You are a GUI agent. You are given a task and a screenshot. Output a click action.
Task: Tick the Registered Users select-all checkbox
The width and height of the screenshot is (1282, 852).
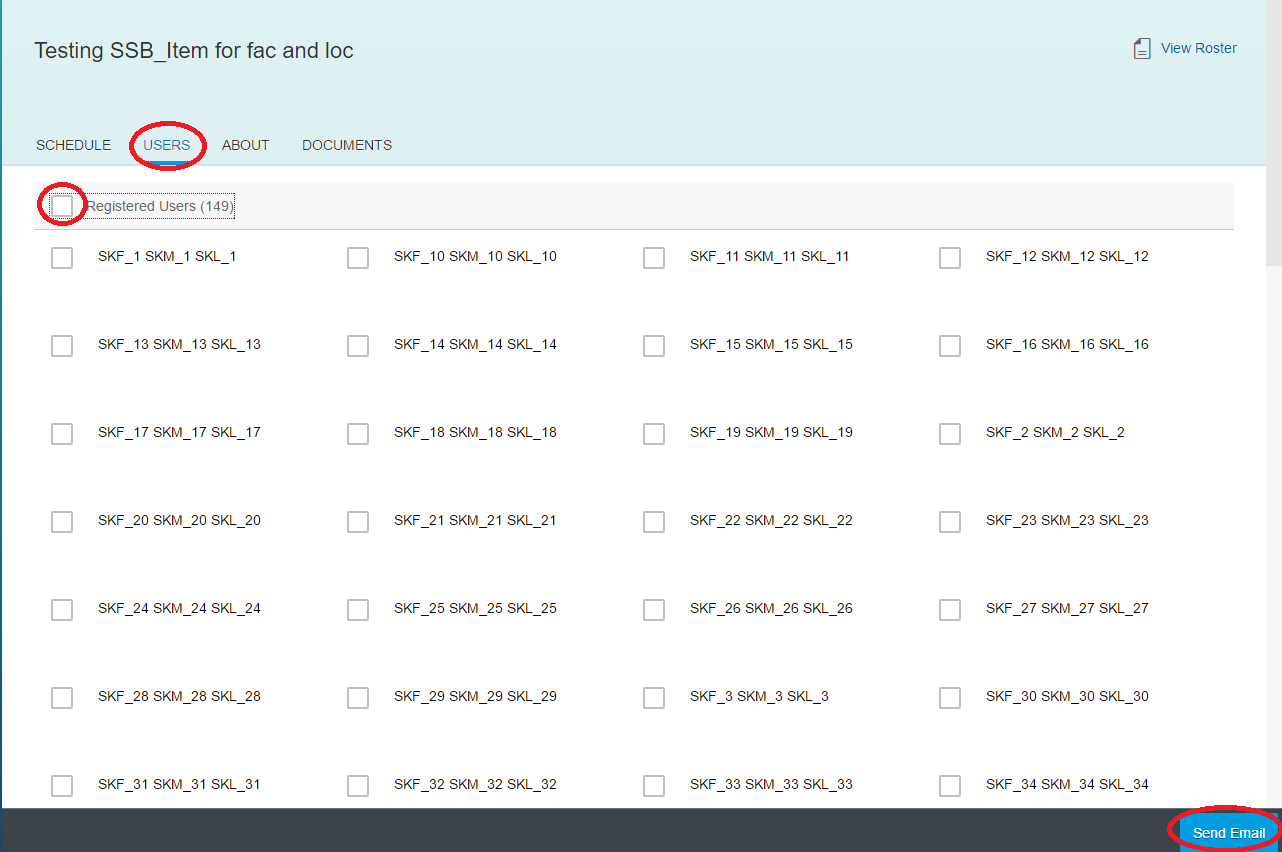click(62, 205)
